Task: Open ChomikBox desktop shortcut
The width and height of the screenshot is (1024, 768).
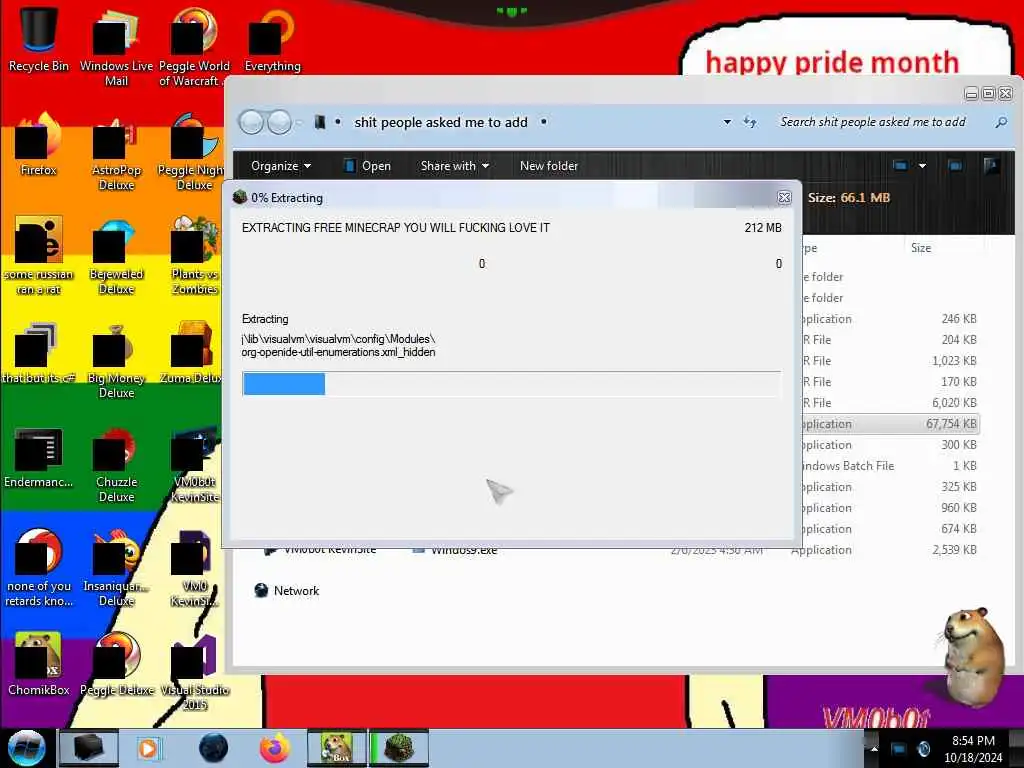Action: [38, 664]
